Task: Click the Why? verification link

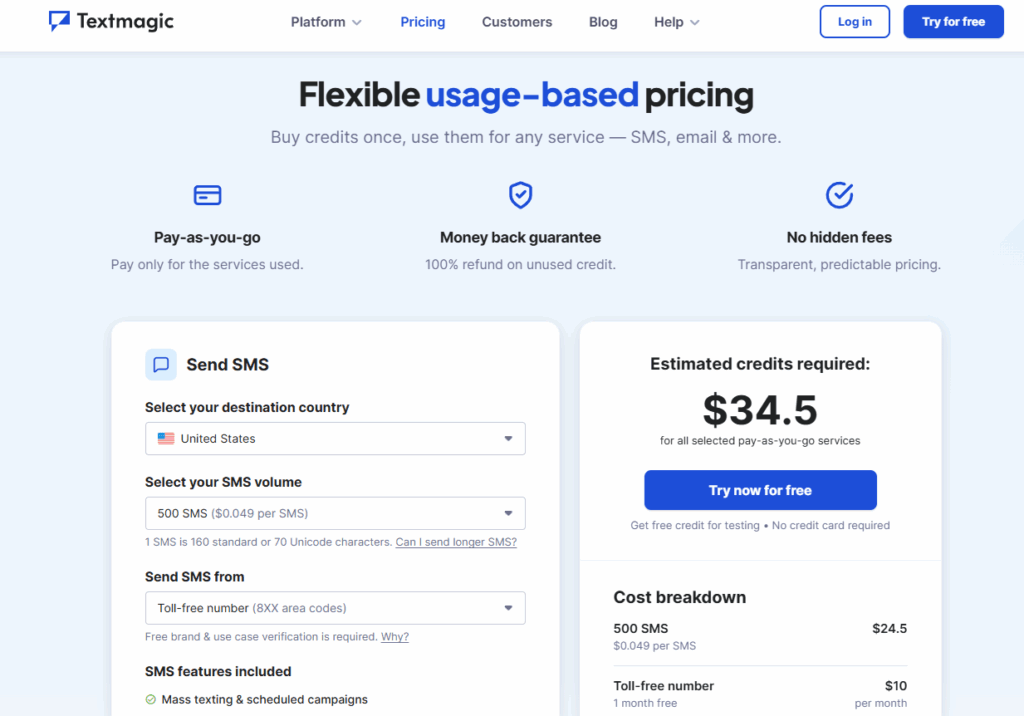Action: 394,636
